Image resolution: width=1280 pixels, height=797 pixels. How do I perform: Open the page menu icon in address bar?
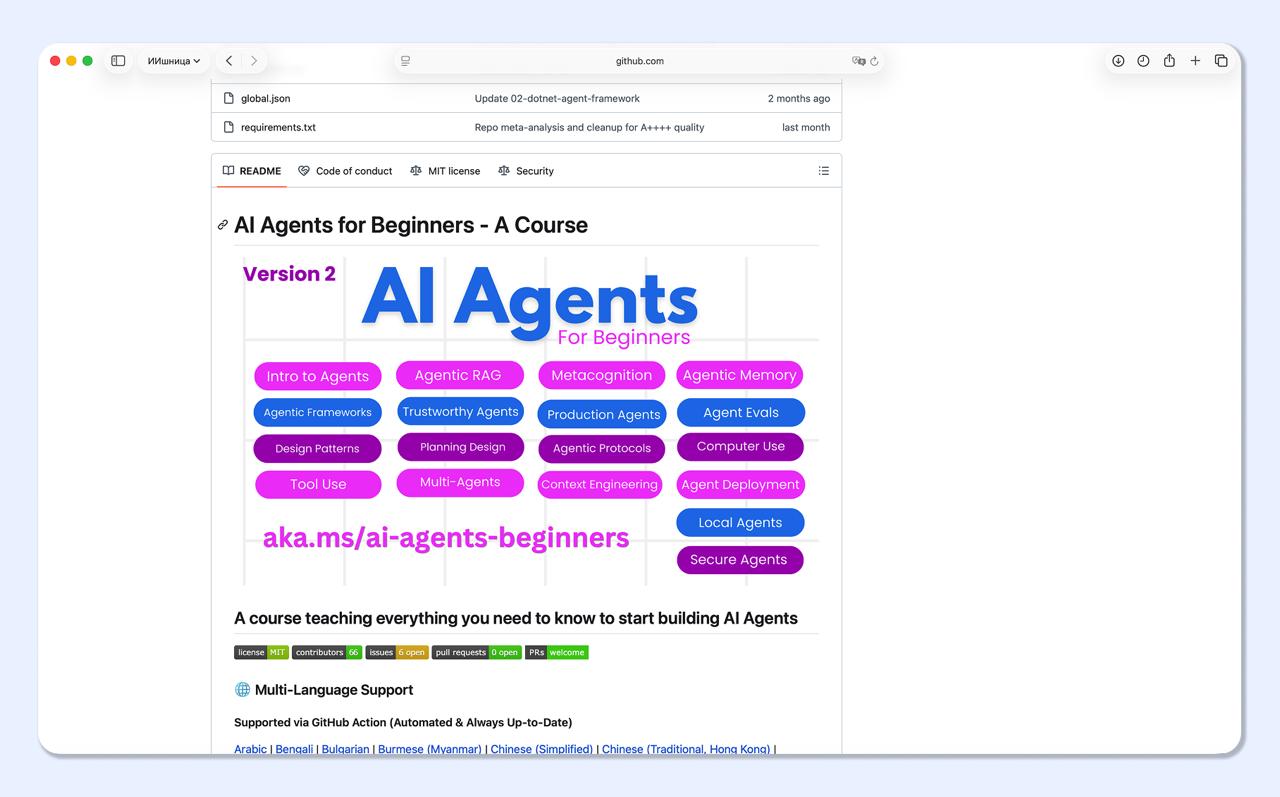[x=405, y=61]
